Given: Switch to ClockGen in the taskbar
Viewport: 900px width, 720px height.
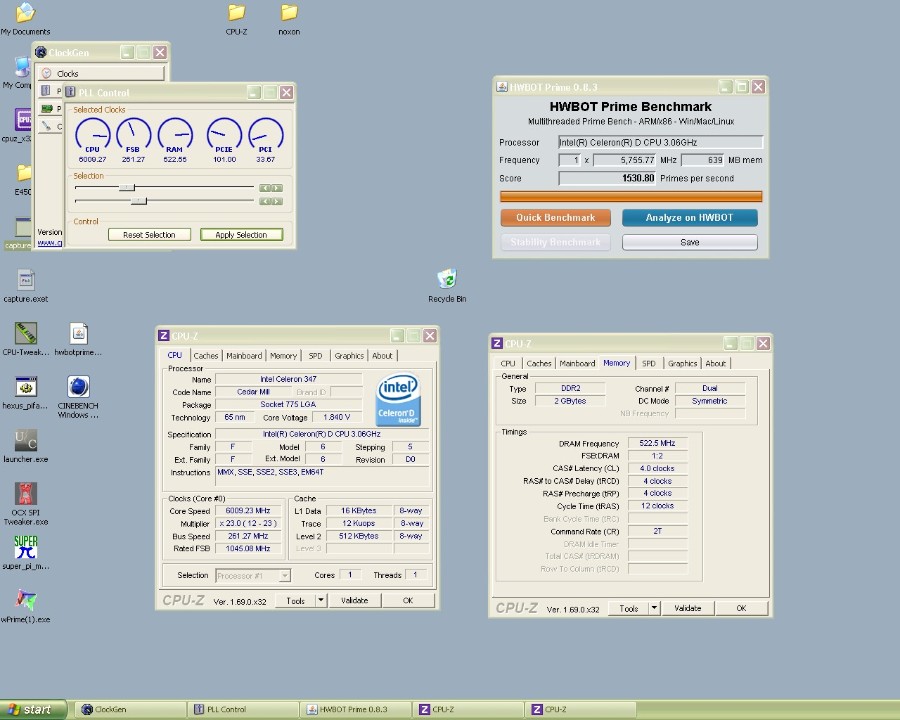Looking at the screenshot, I should (130, 710).
